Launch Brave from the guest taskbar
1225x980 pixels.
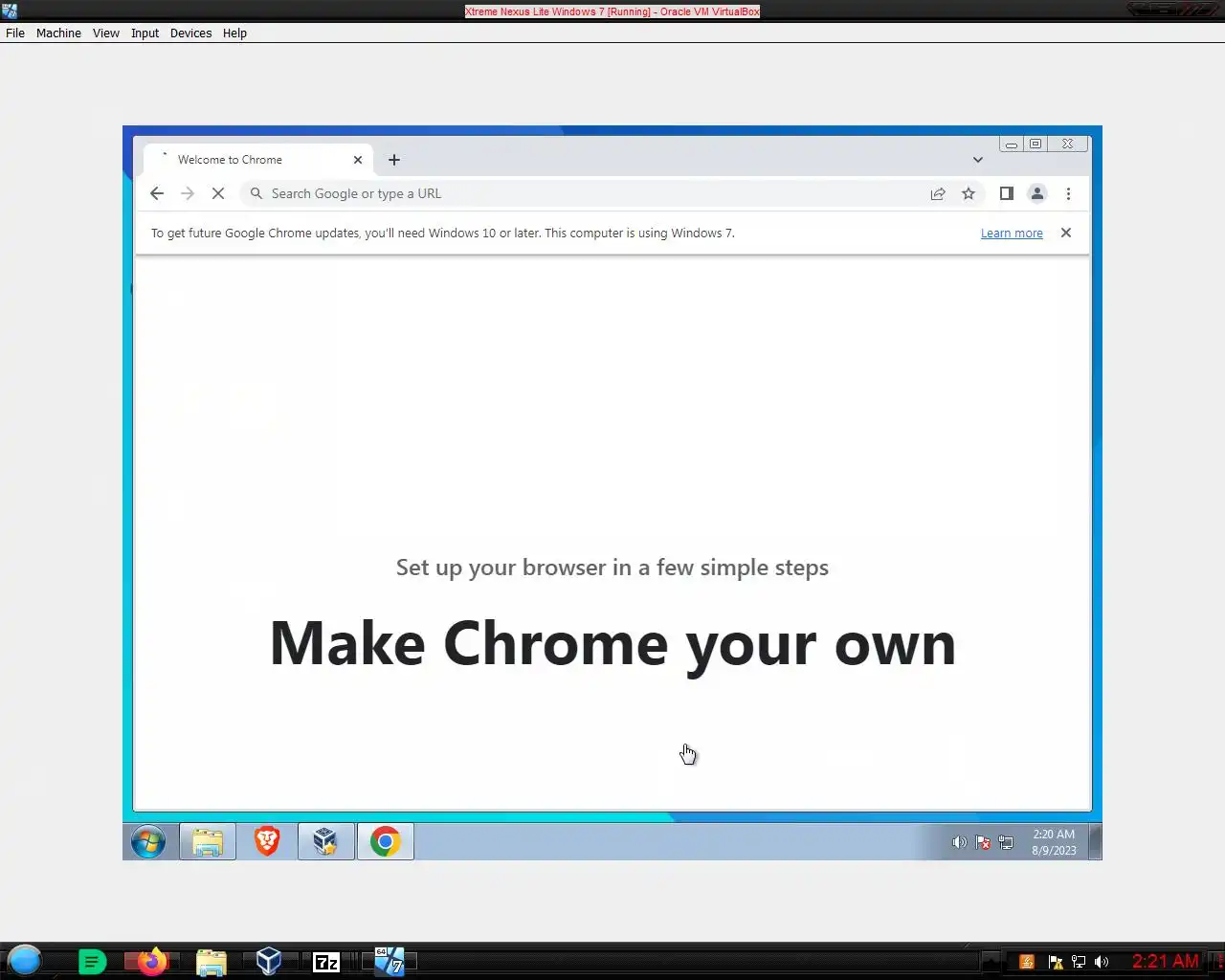click(267, 842)
